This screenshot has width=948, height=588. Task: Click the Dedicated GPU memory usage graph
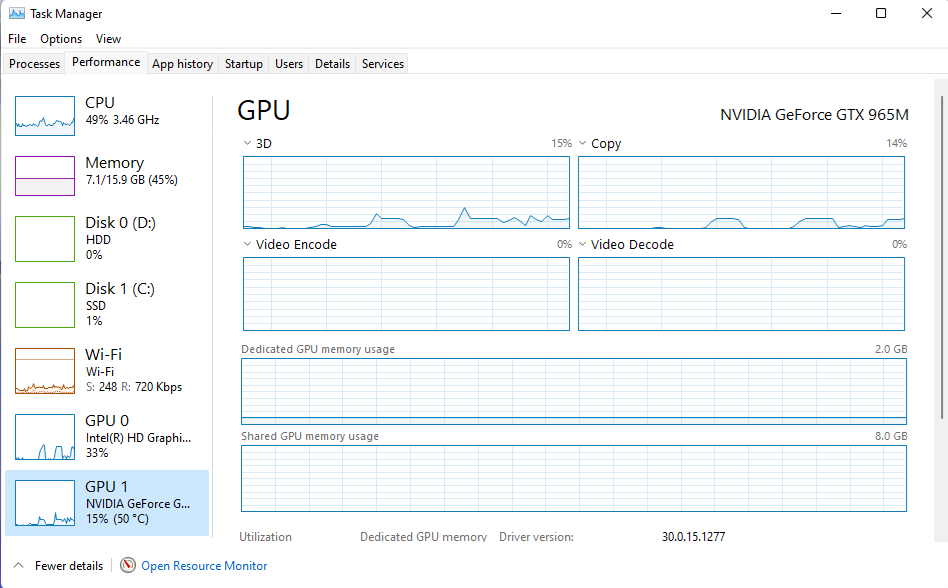(574, 390)
